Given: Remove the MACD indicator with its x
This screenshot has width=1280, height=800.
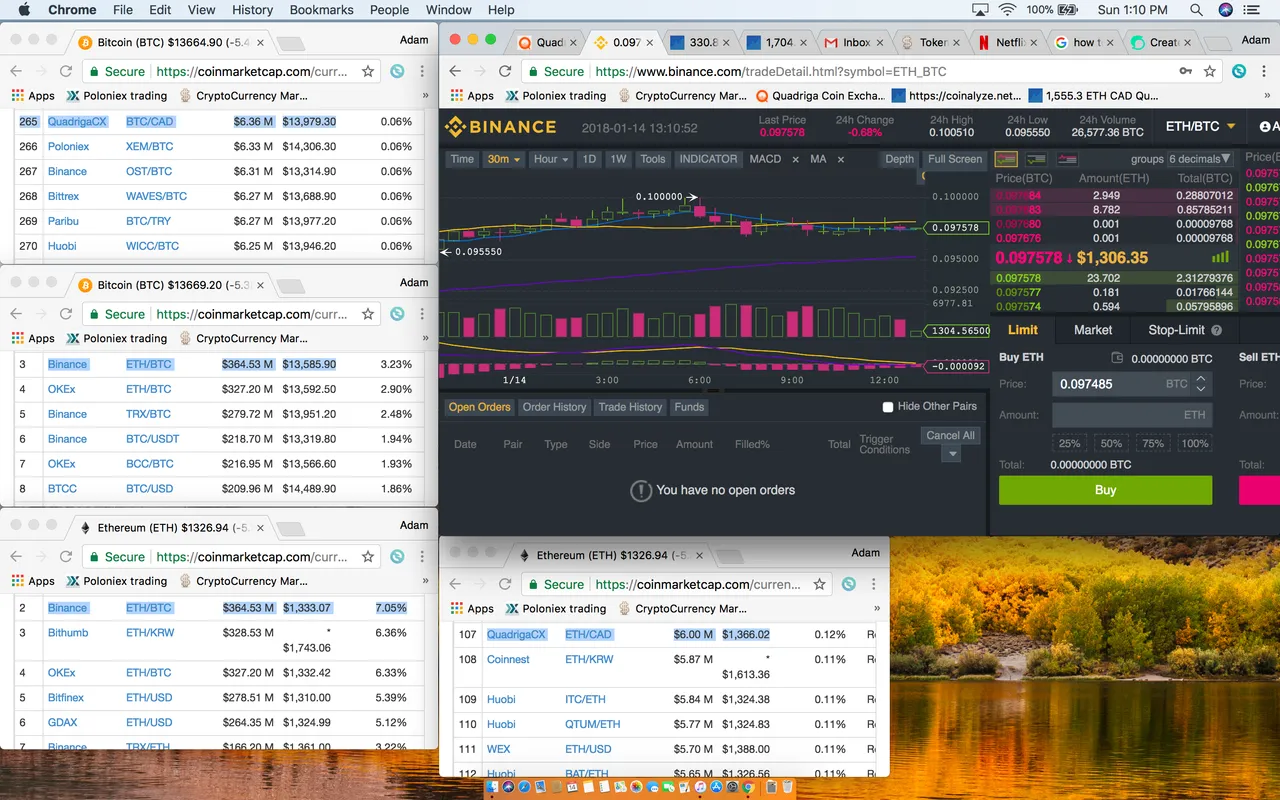Looking at the screenshot, I should [796, 159].
